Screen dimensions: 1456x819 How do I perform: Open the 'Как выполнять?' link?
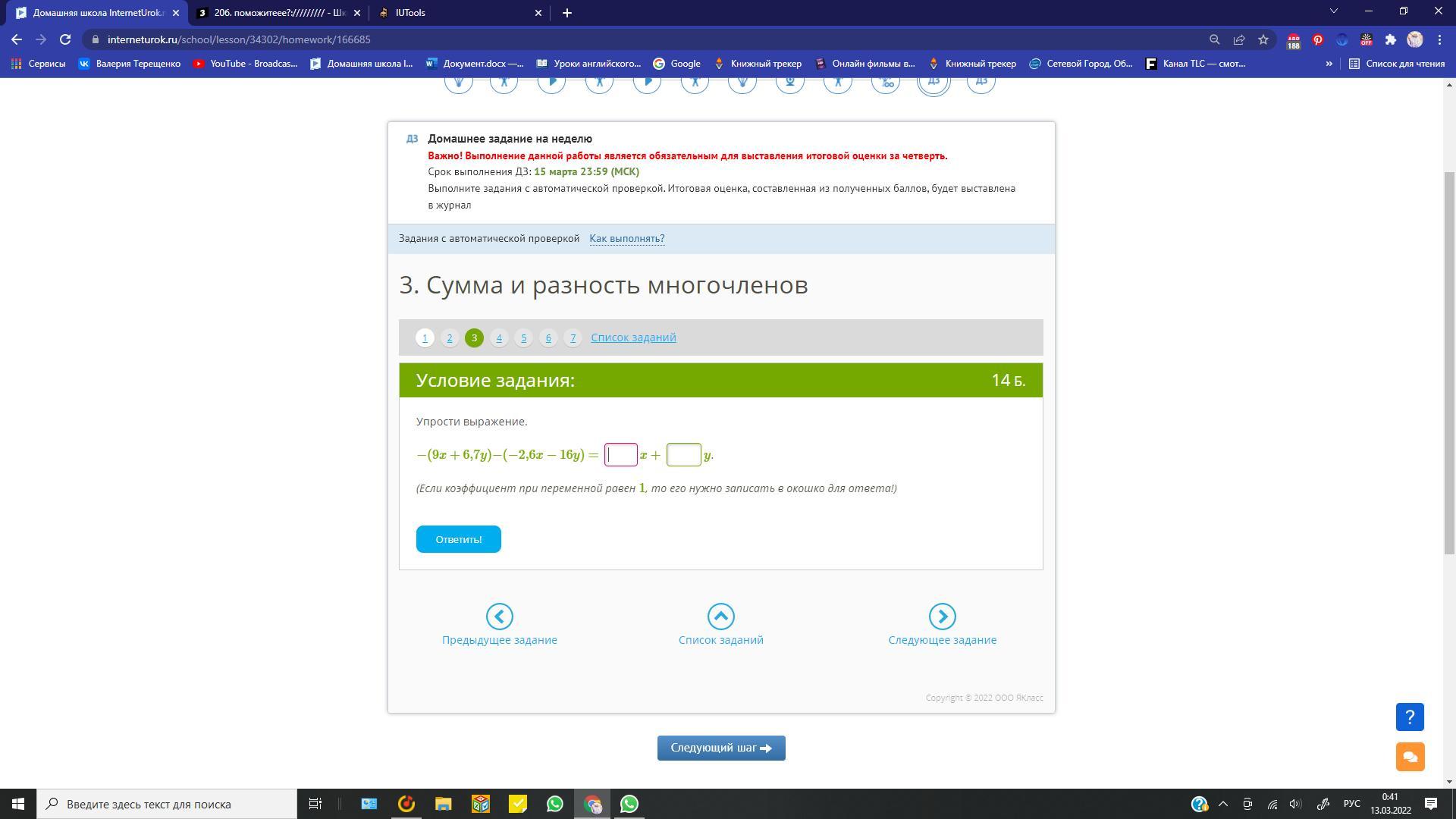(x=626, y=239)
